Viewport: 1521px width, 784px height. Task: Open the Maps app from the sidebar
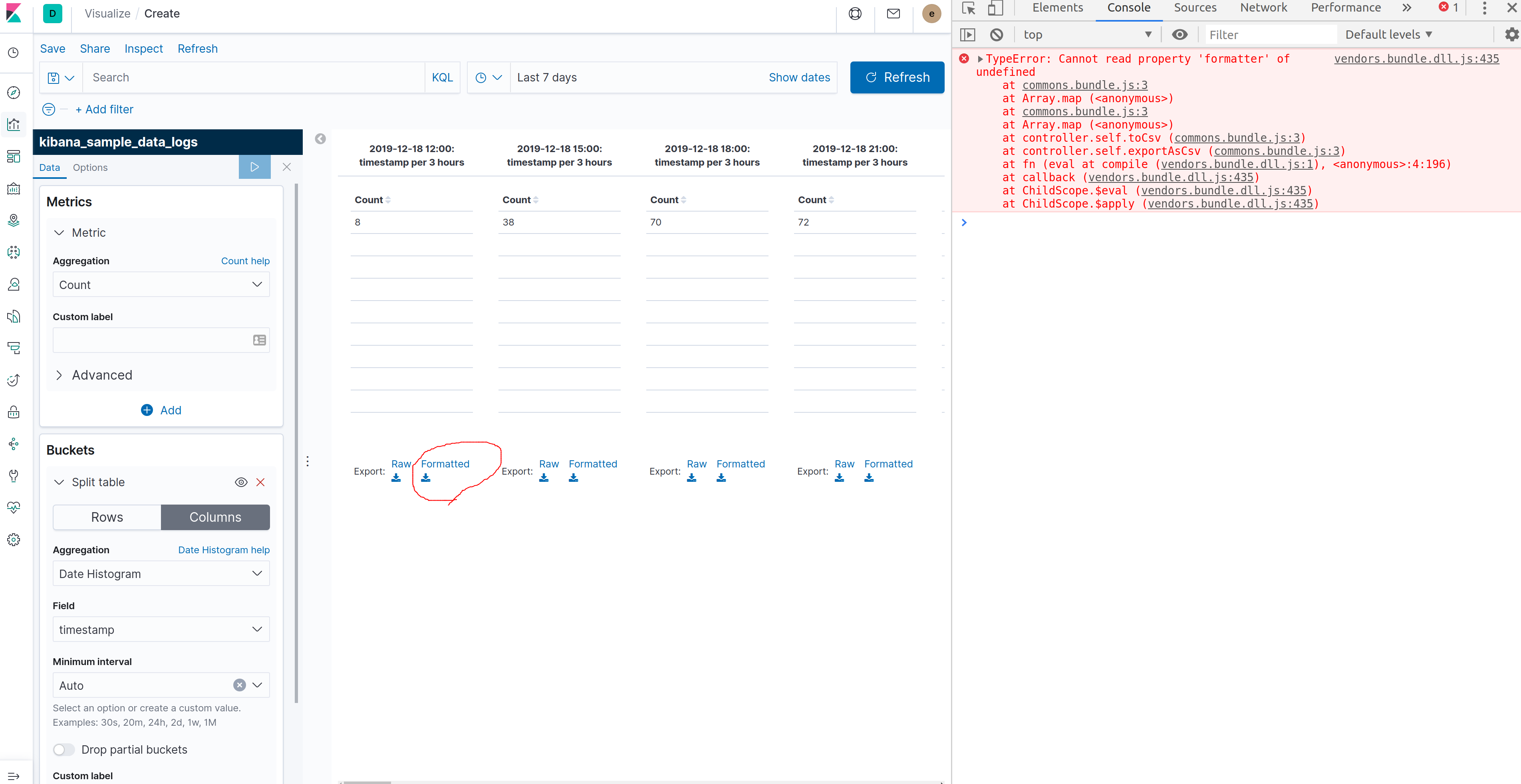(x=13, y=220)
